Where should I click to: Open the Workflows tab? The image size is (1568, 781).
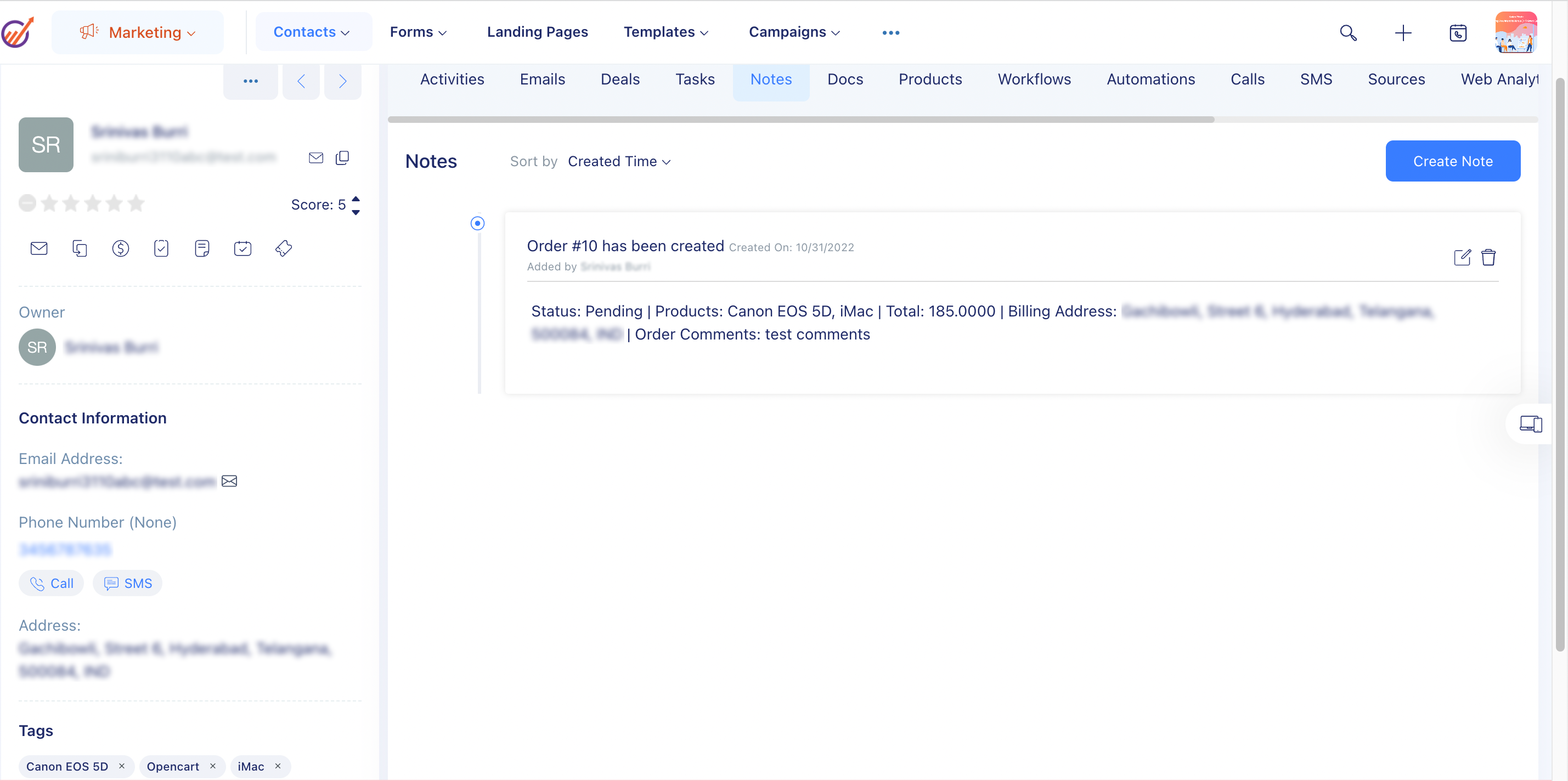(x=1034, y=79)
